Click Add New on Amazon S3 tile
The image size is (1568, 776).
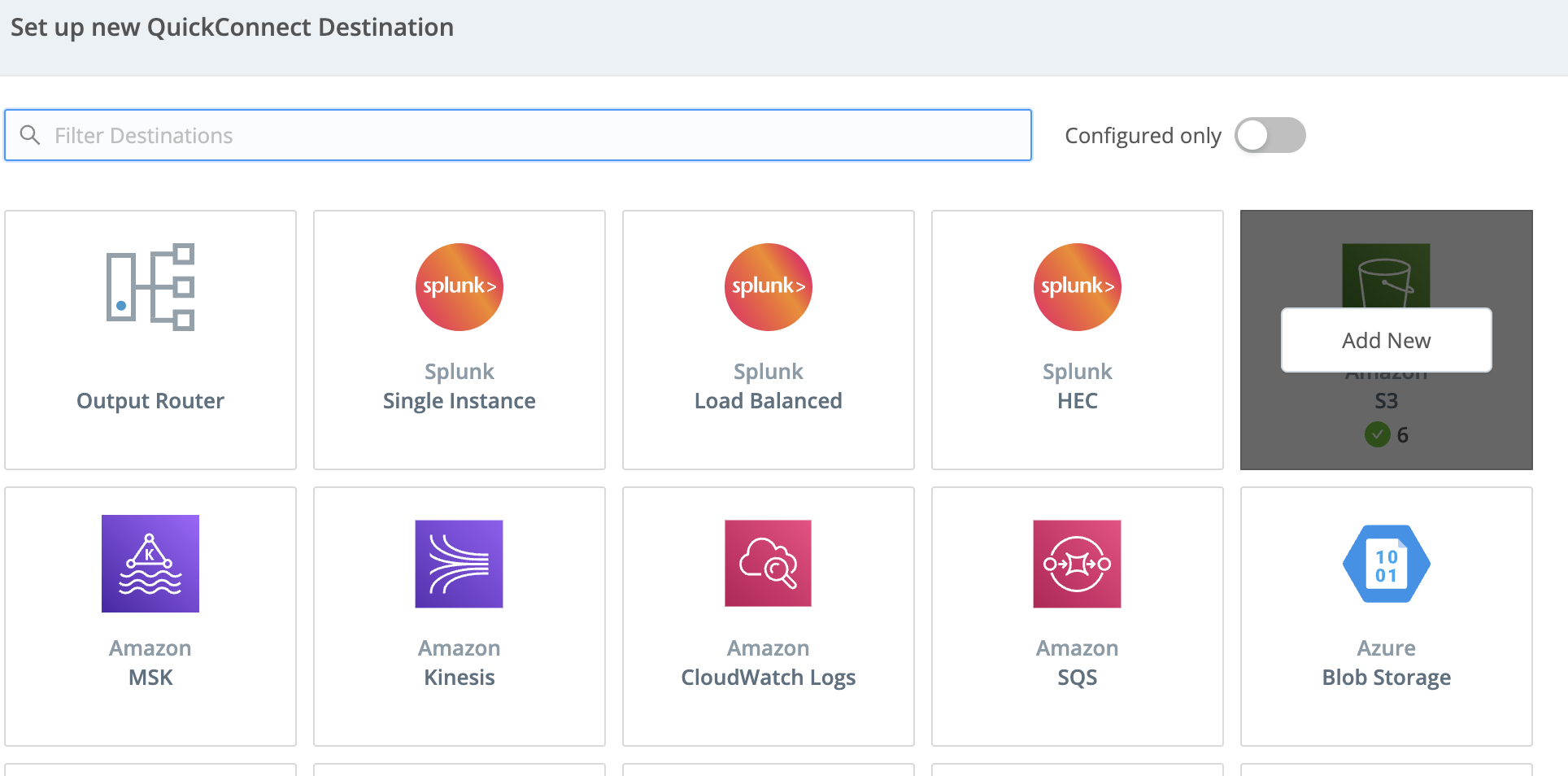(1387, 340)
